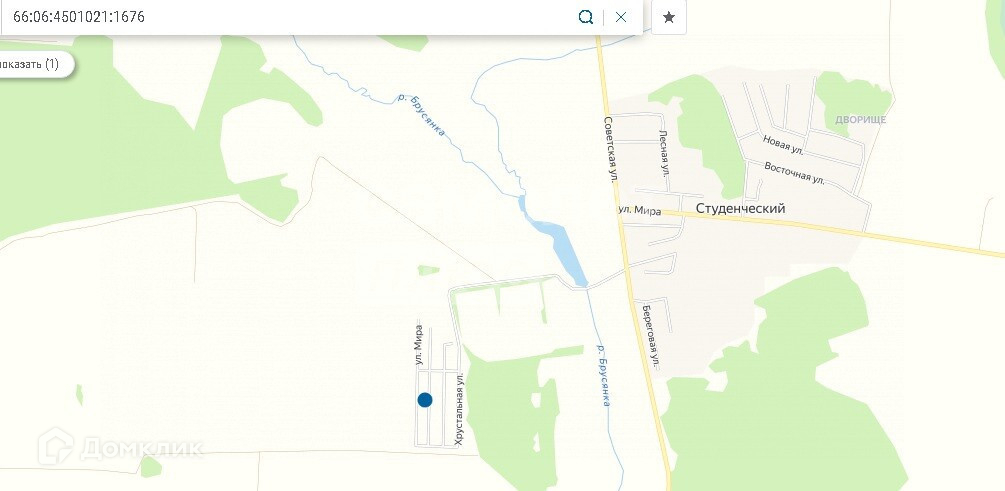Click the Восточная ул. street label

[794, 173]
